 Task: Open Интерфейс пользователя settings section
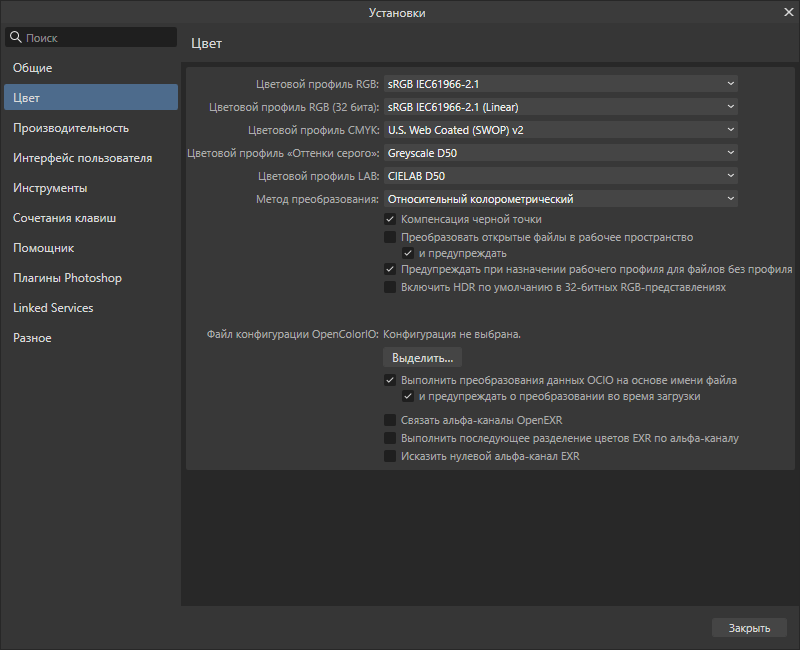coord(82,158)
